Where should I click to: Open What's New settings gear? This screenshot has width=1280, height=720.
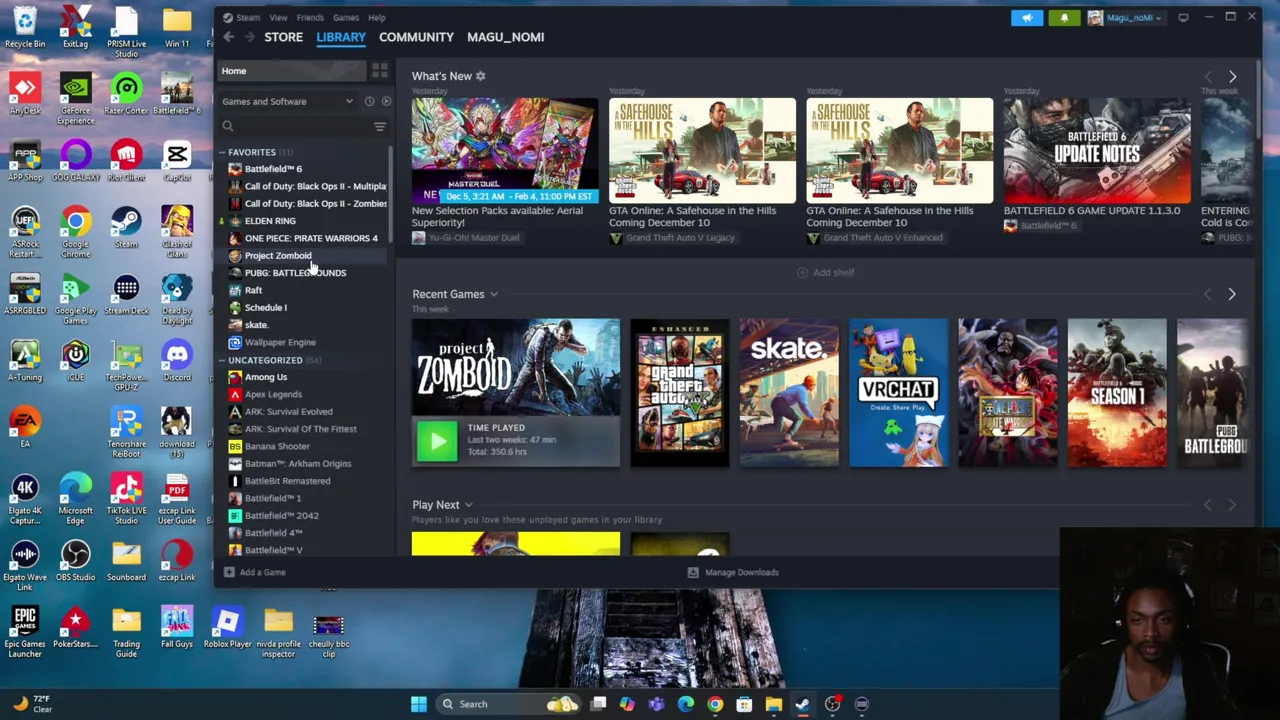pyautogui.click(x=480, y=76)
